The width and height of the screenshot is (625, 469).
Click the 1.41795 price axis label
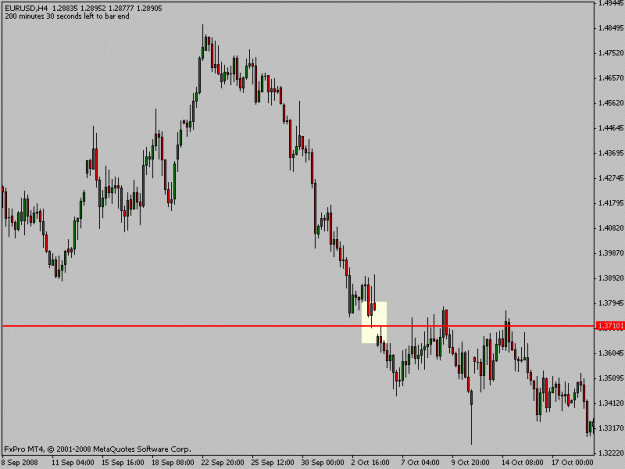(611, 203)
